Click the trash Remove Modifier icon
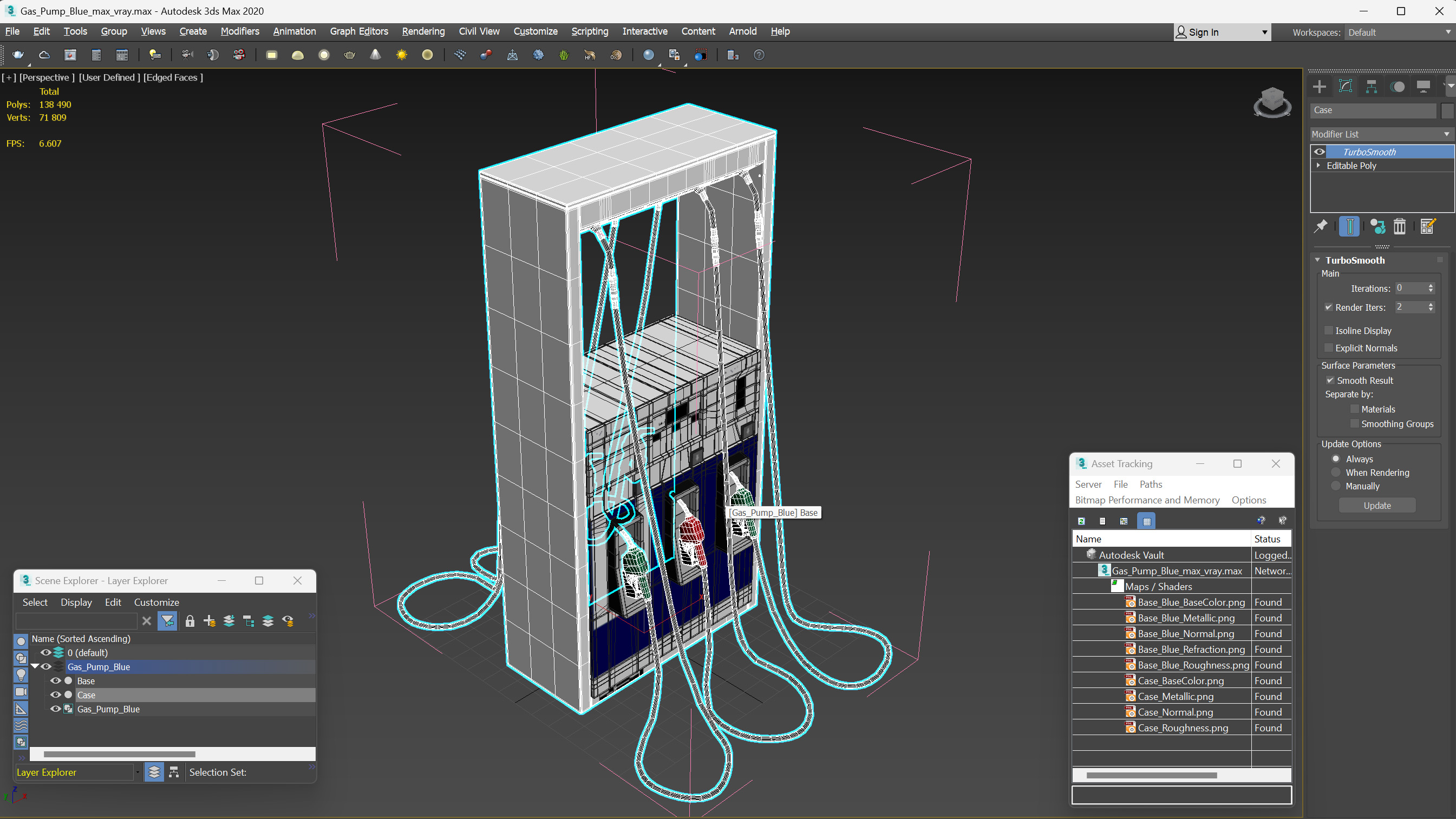The width and height of the screenshot is (1456, 819). [1400, 227]
